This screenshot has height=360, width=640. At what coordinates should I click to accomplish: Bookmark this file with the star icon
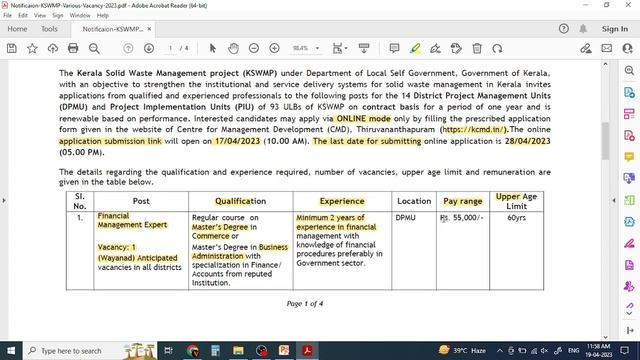coord(32,49)
